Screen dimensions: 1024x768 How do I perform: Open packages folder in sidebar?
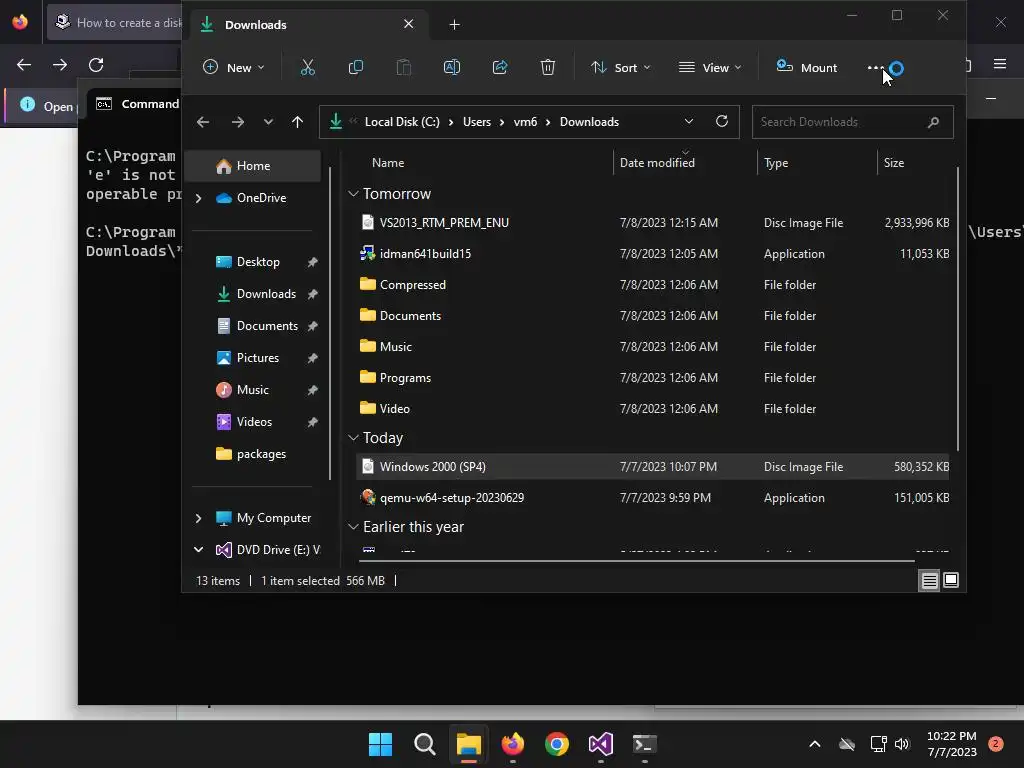click(x=261, y=454)
